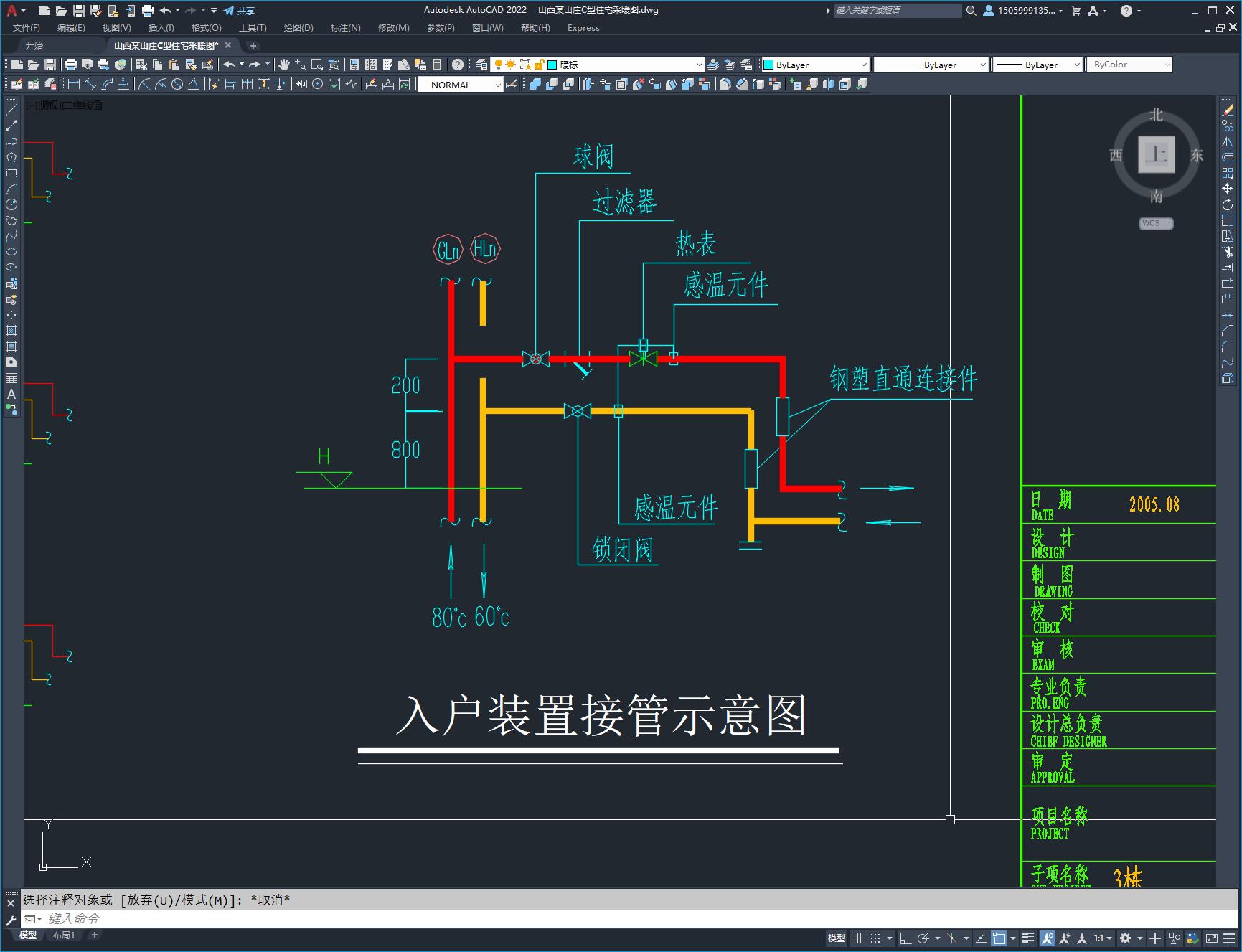Toggle ortho mode in the status bar
The height and width of the screenshot is (952, 1242).
coord(905,938)
